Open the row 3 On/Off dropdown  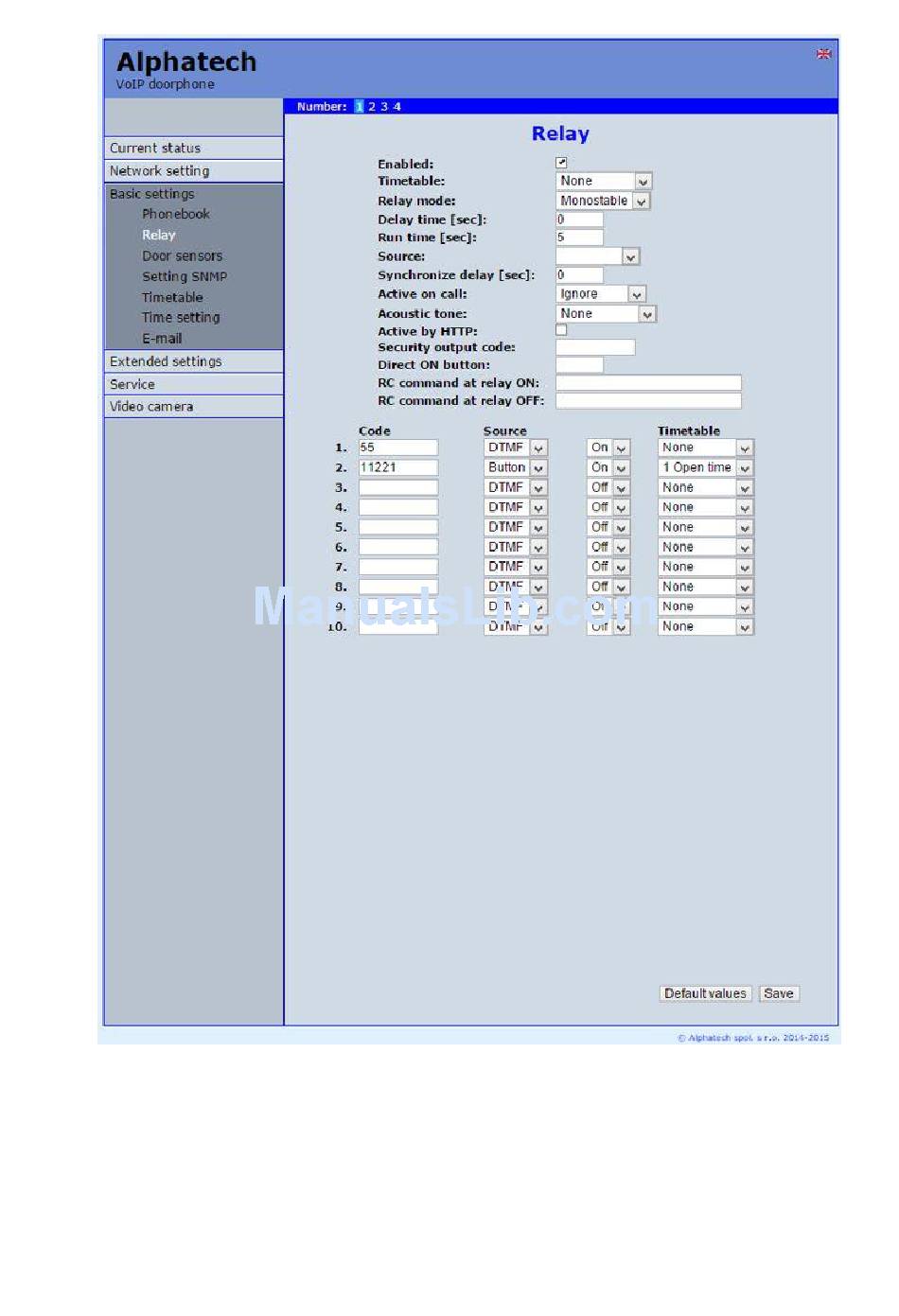[x=608, y=487]
